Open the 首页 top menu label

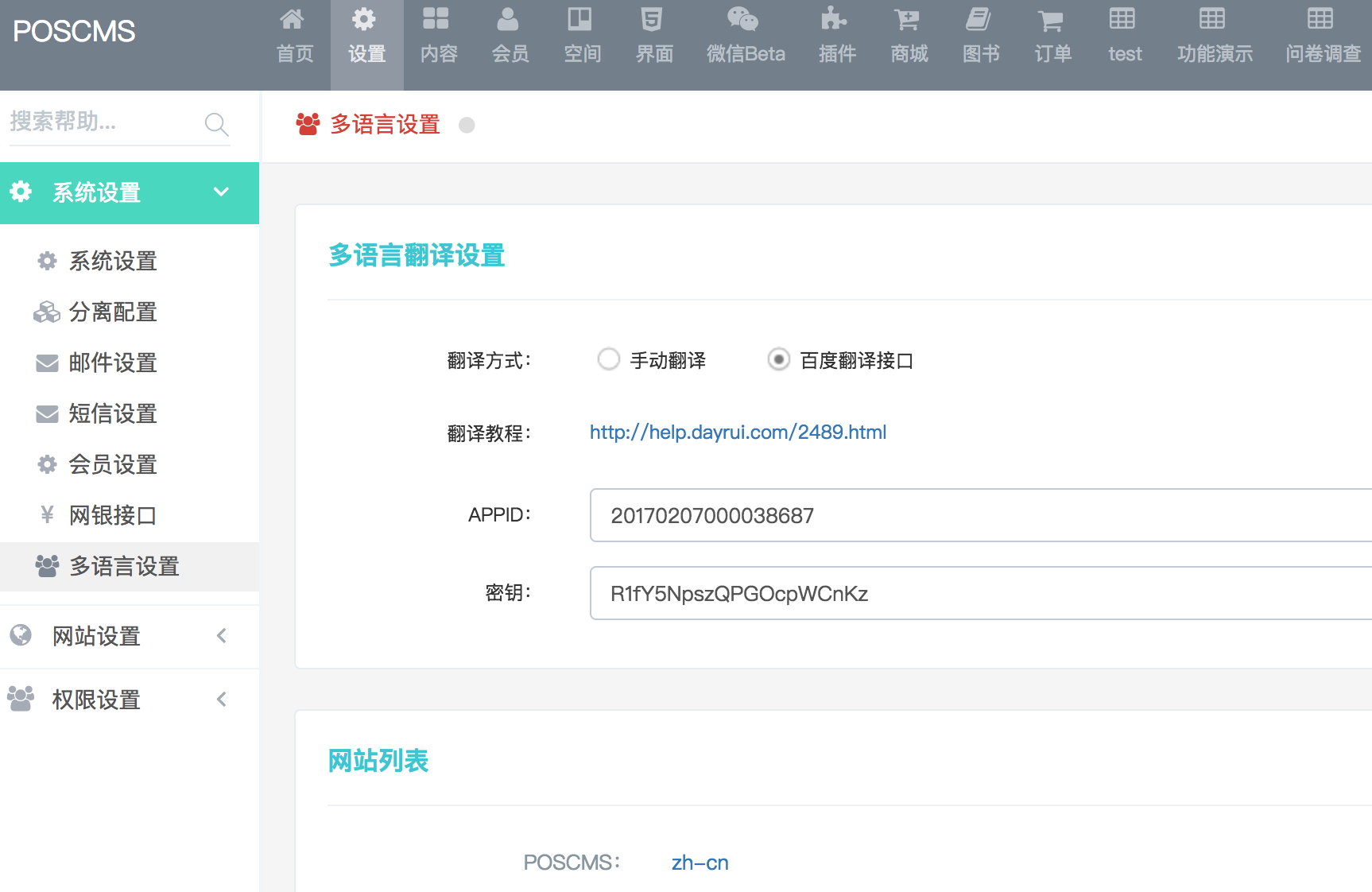pyautogui.click(x=295, y=53)
